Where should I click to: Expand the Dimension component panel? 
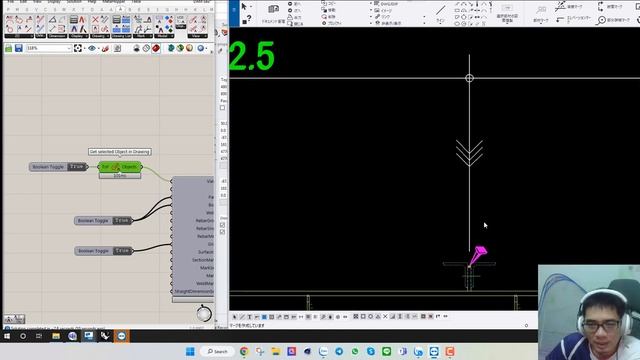[57, 36]
